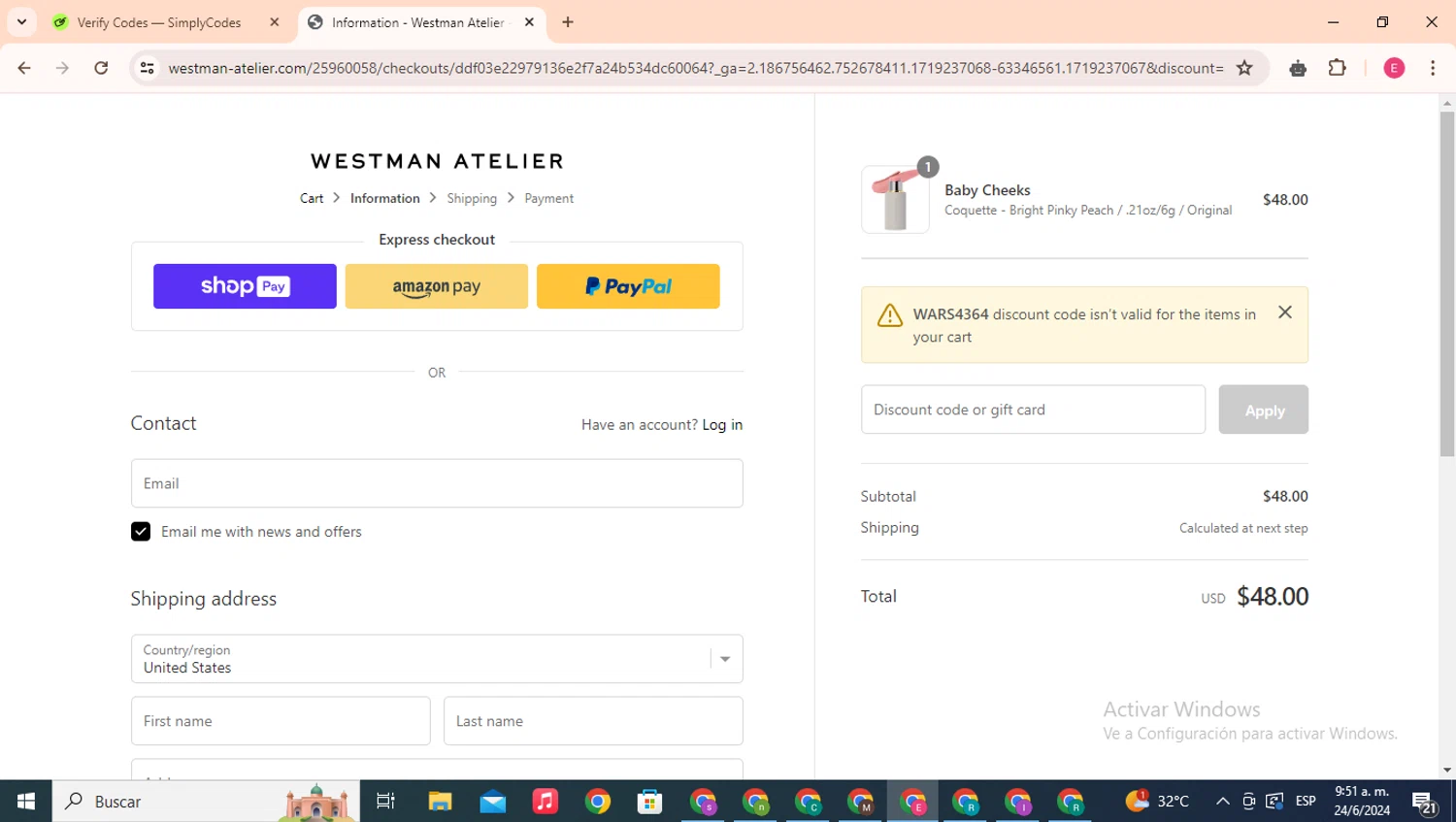Close the Information - Westman Atelier tab

click(529, 22)
